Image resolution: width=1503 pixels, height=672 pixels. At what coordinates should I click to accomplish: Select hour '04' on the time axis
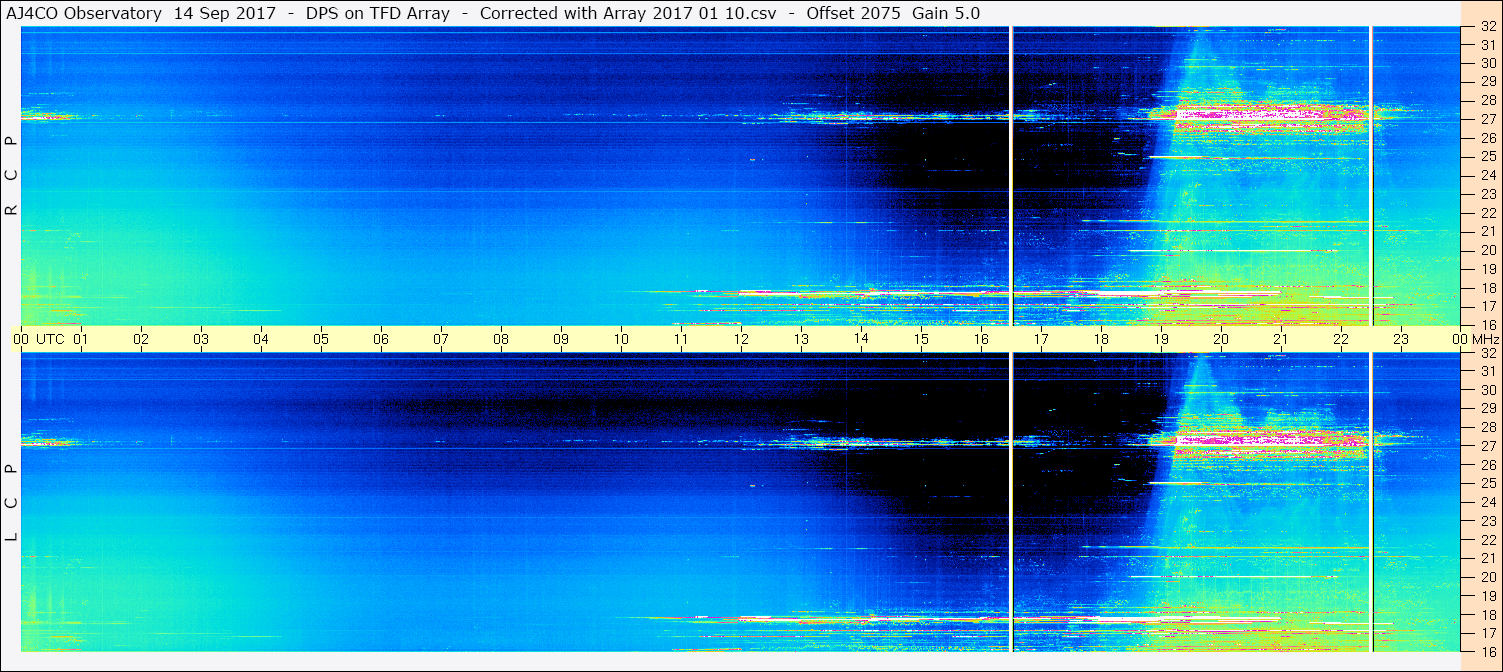[x=261, y=339]
